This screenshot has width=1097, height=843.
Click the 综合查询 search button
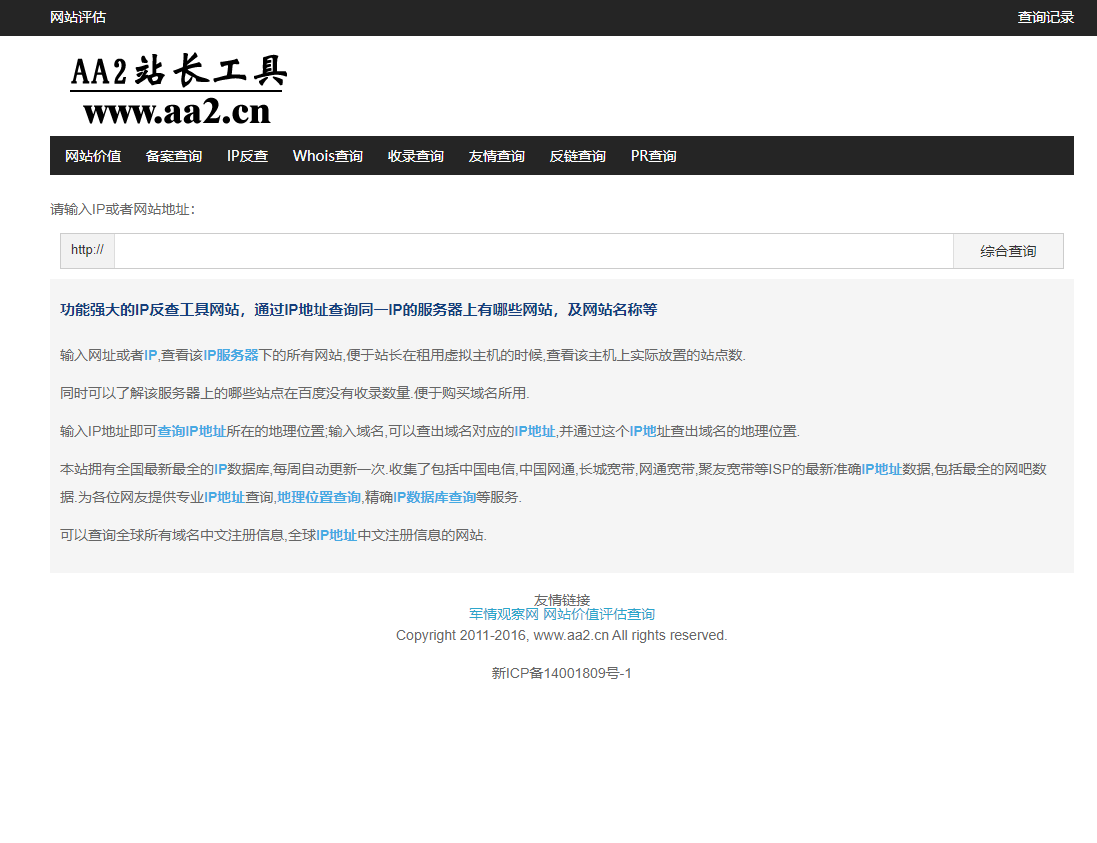tap(1007, 250)
